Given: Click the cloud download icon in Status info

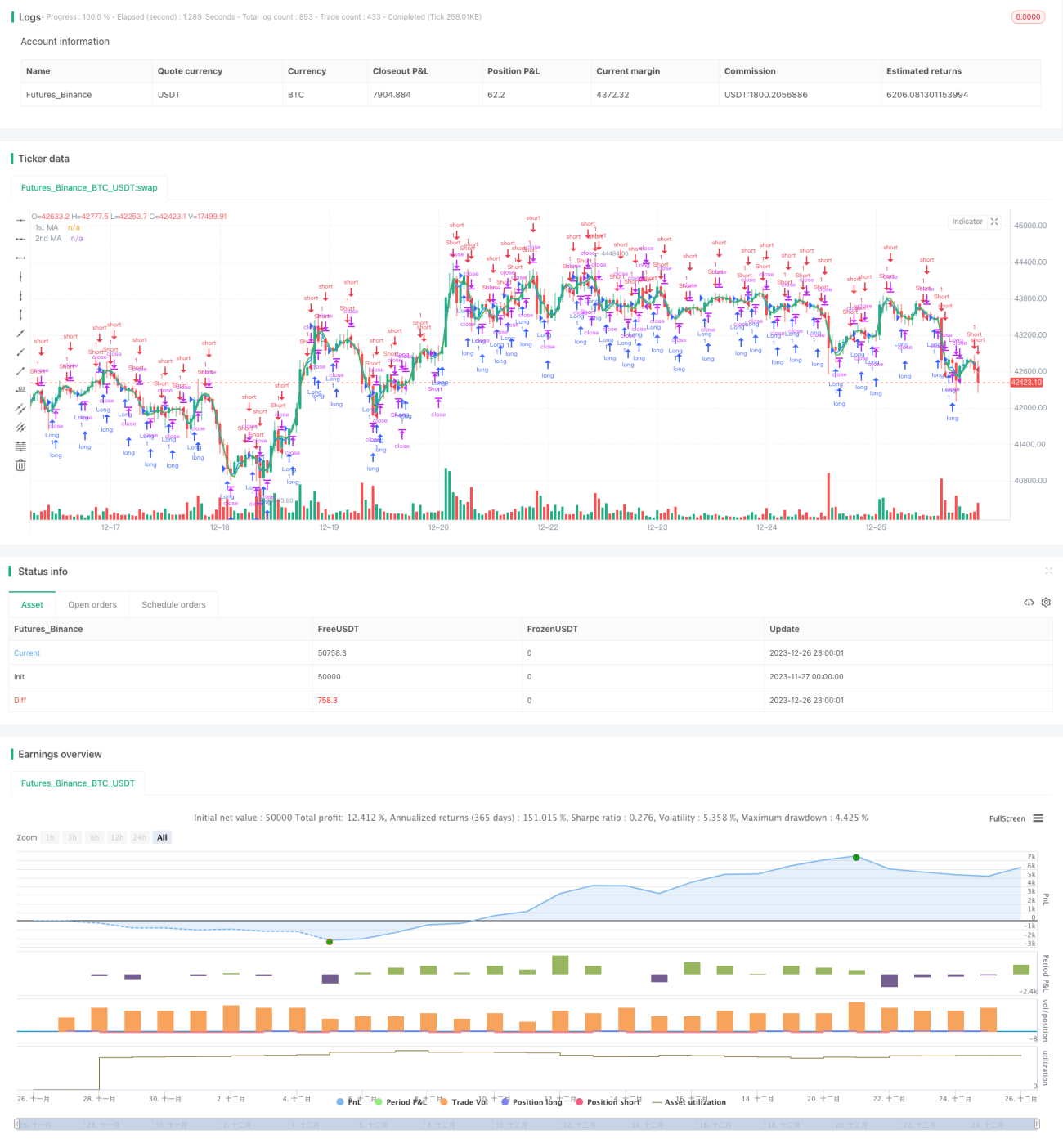Looking at the screenshot, I should [x=1029, y=603].
